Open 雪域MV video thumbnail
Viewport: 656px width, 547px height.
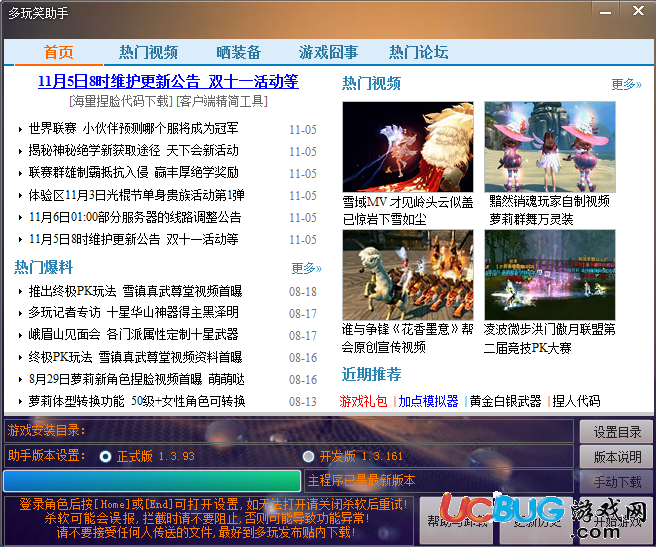[x=408, y=147]
